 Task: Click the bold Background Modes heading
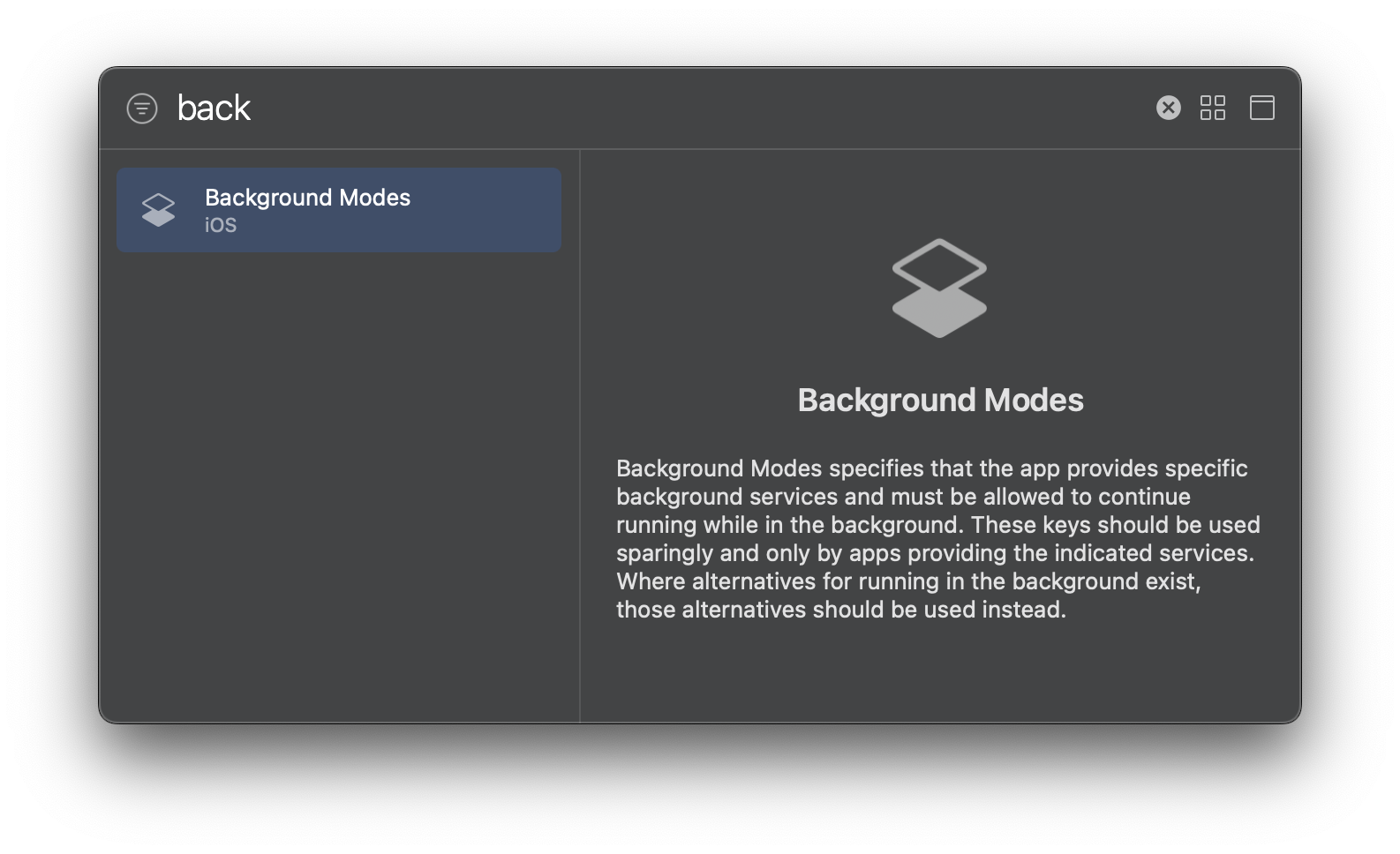[940, 400]
